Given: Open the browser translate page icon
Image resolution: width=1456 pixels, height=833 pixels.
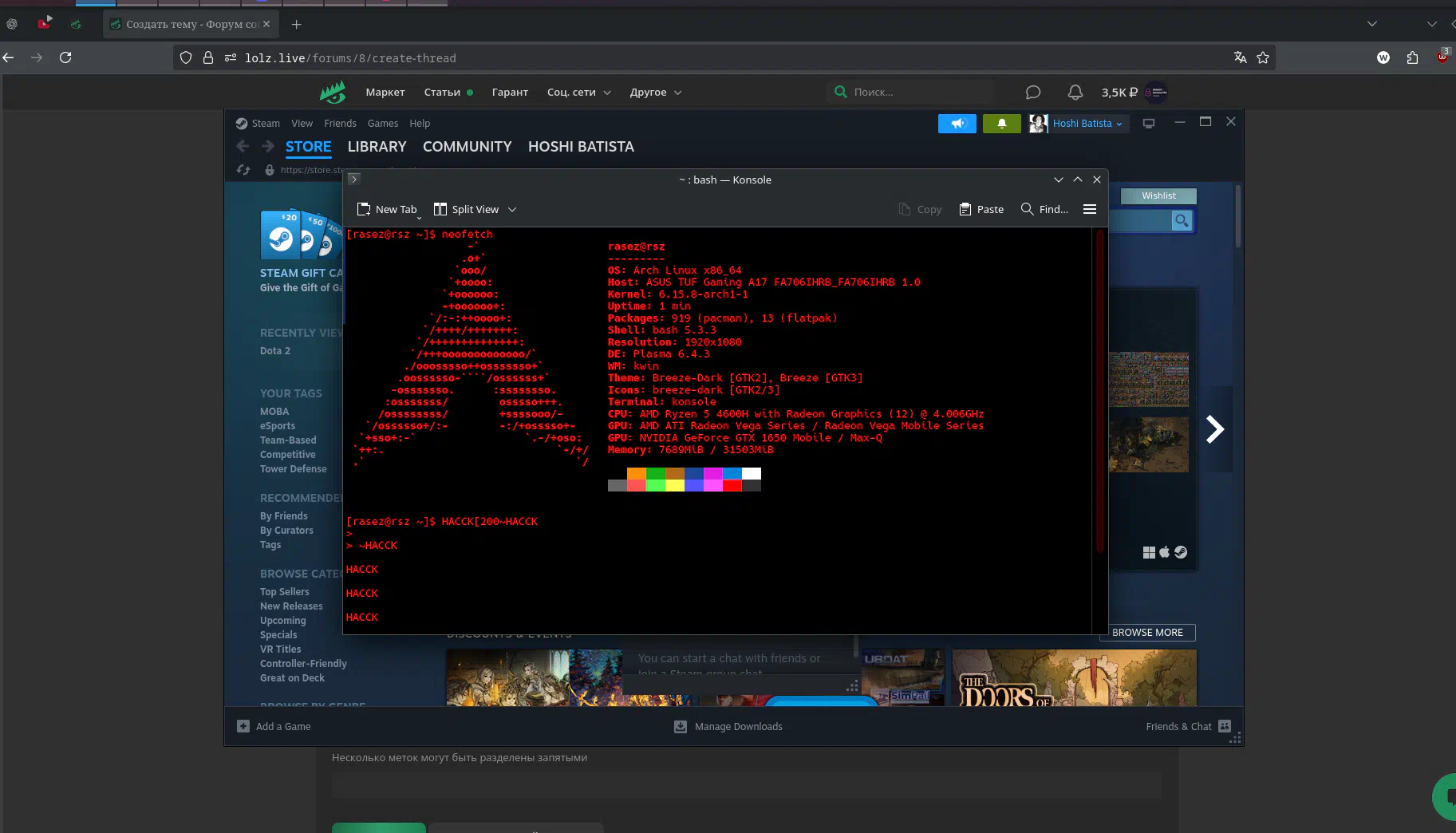Looking at the screenshot, I should tap(1240, 57).
